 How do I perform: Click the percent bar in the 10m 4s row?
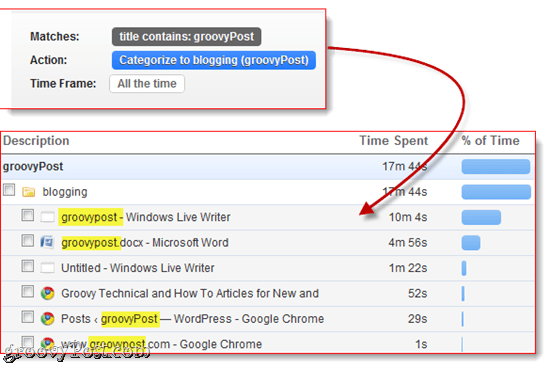tap(481, 217)
